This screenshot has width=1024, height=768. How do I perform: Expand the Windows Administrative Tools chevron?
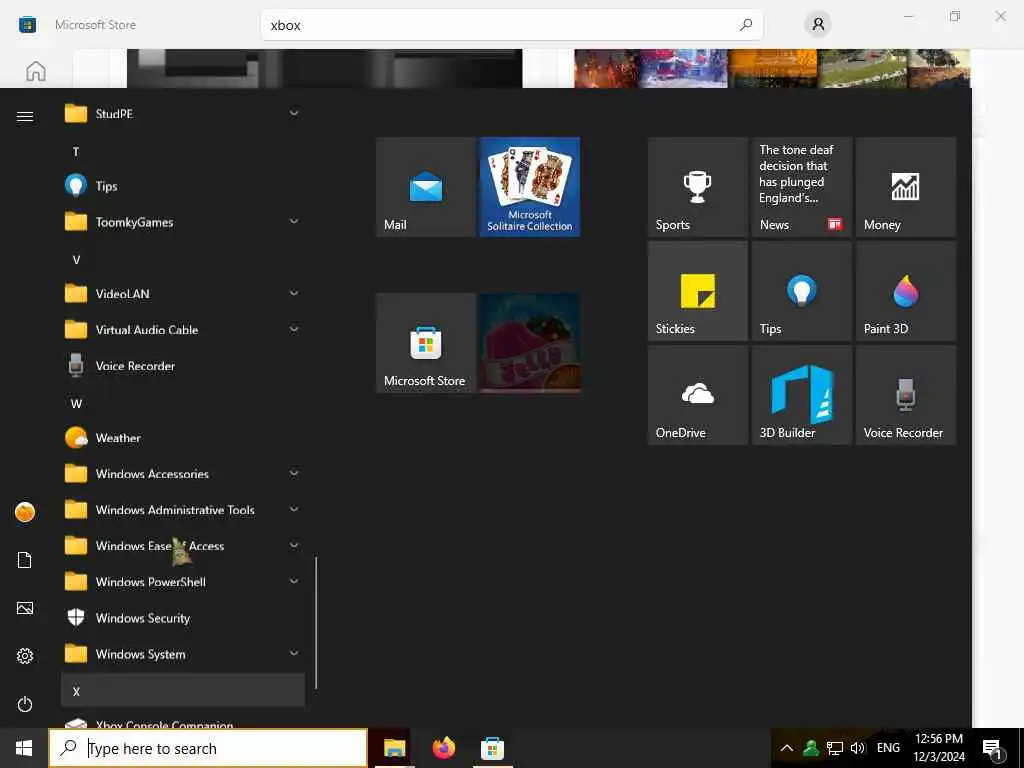[294, 509]
